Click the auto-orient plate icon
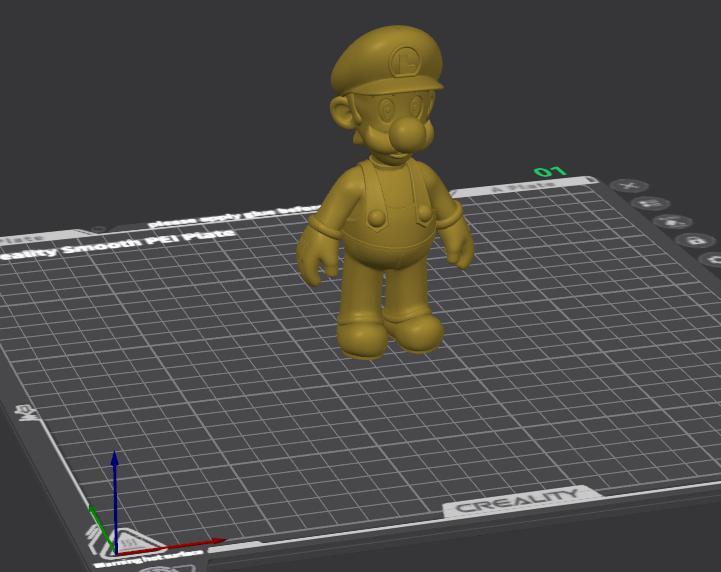The height and width of the screenshot is (572, 721). [x=672, y=222]
